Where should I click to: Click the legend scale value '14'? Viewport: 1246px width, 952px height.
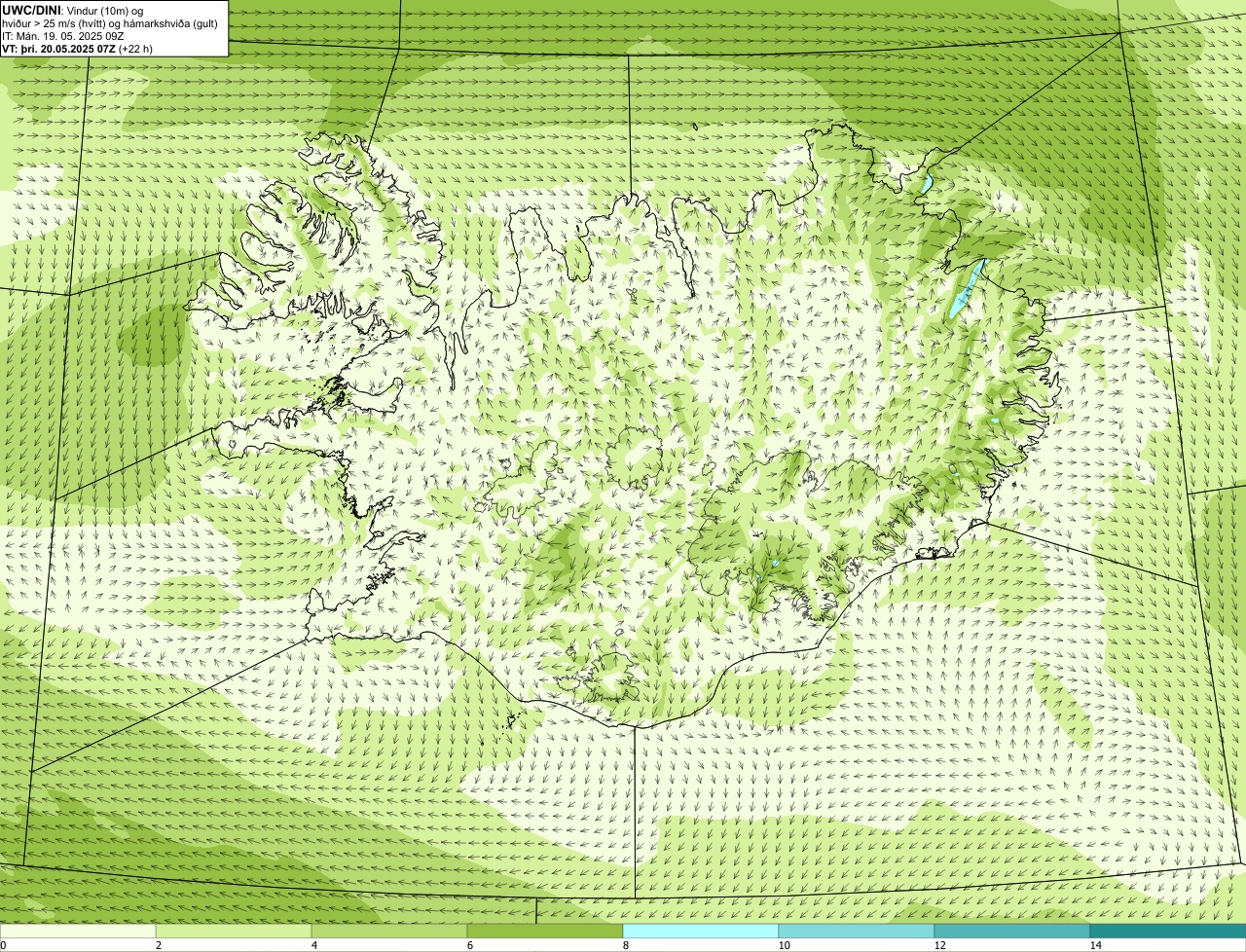[1095, 945]
